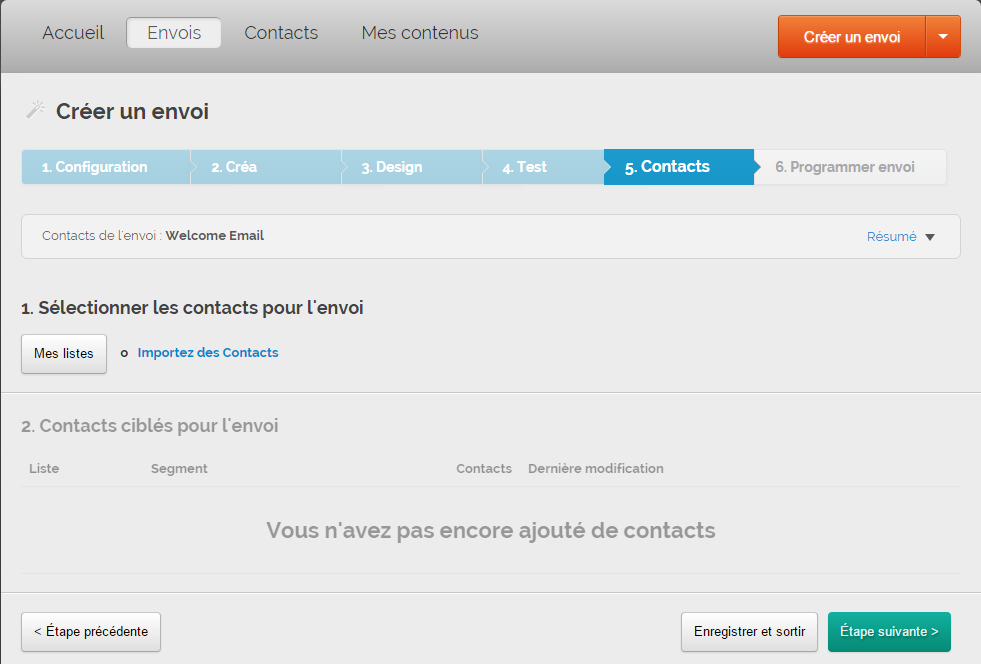Jump to step 1. Configuration
981x664 pixels.
95,167
